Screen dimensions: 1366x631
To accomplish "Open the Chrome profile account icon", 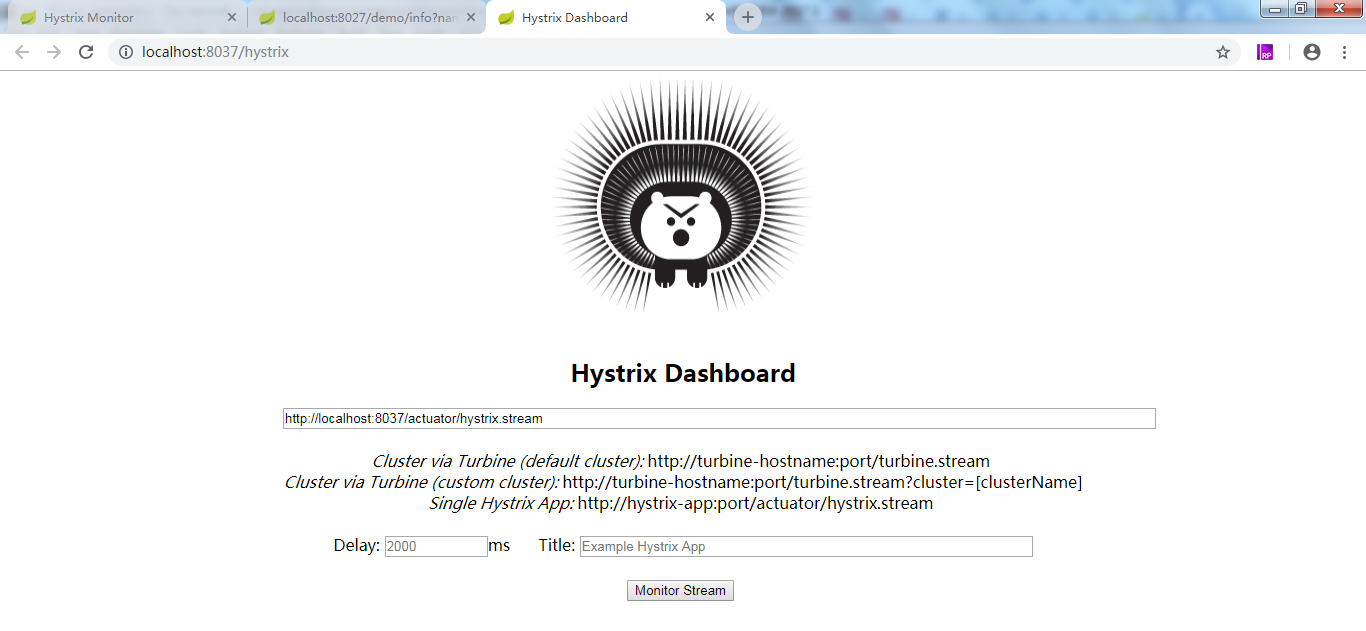I will click(1312, 52).
